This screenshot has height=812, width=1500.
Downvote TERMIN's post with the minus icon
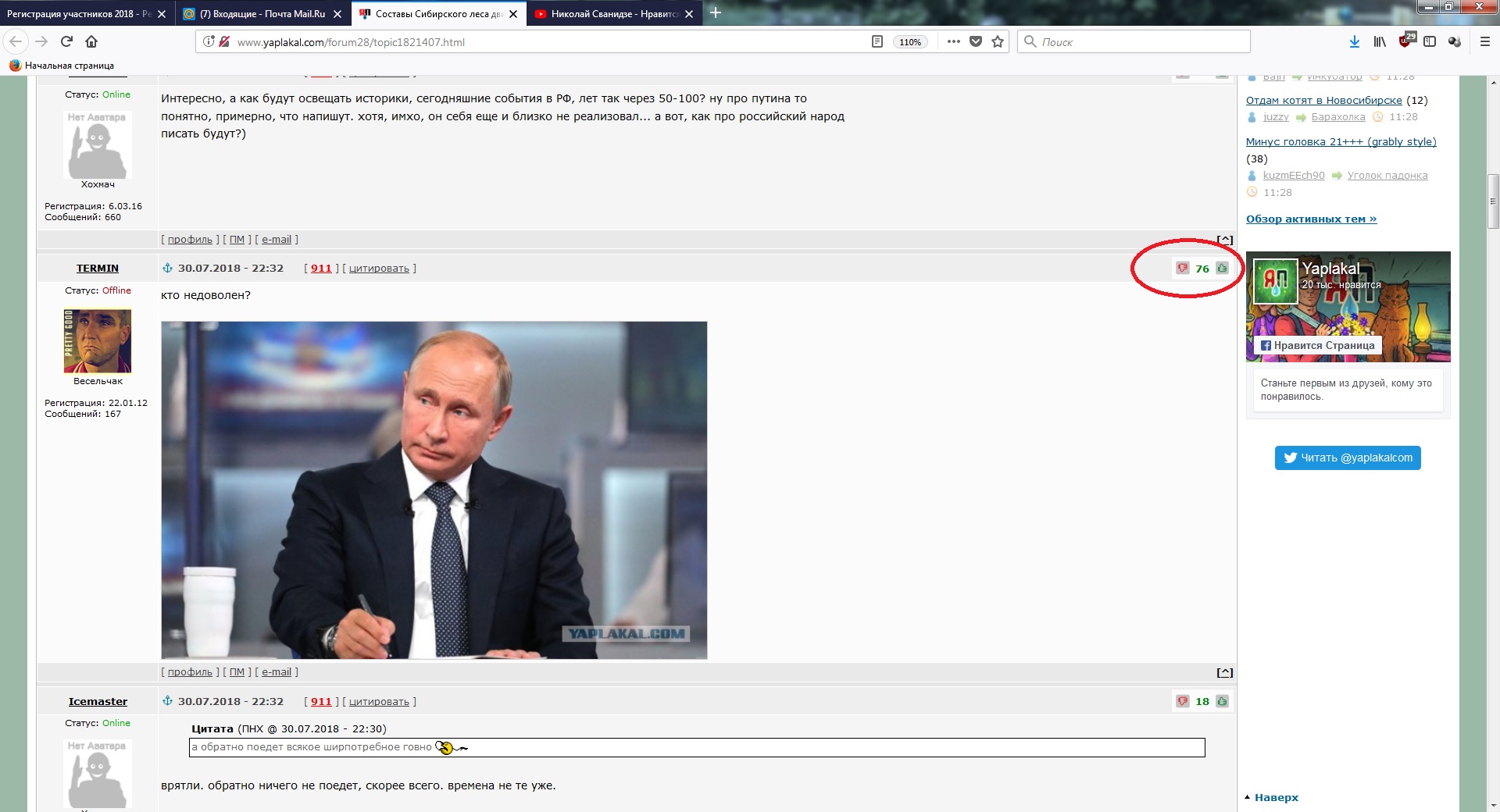[x=1183, y=269]
